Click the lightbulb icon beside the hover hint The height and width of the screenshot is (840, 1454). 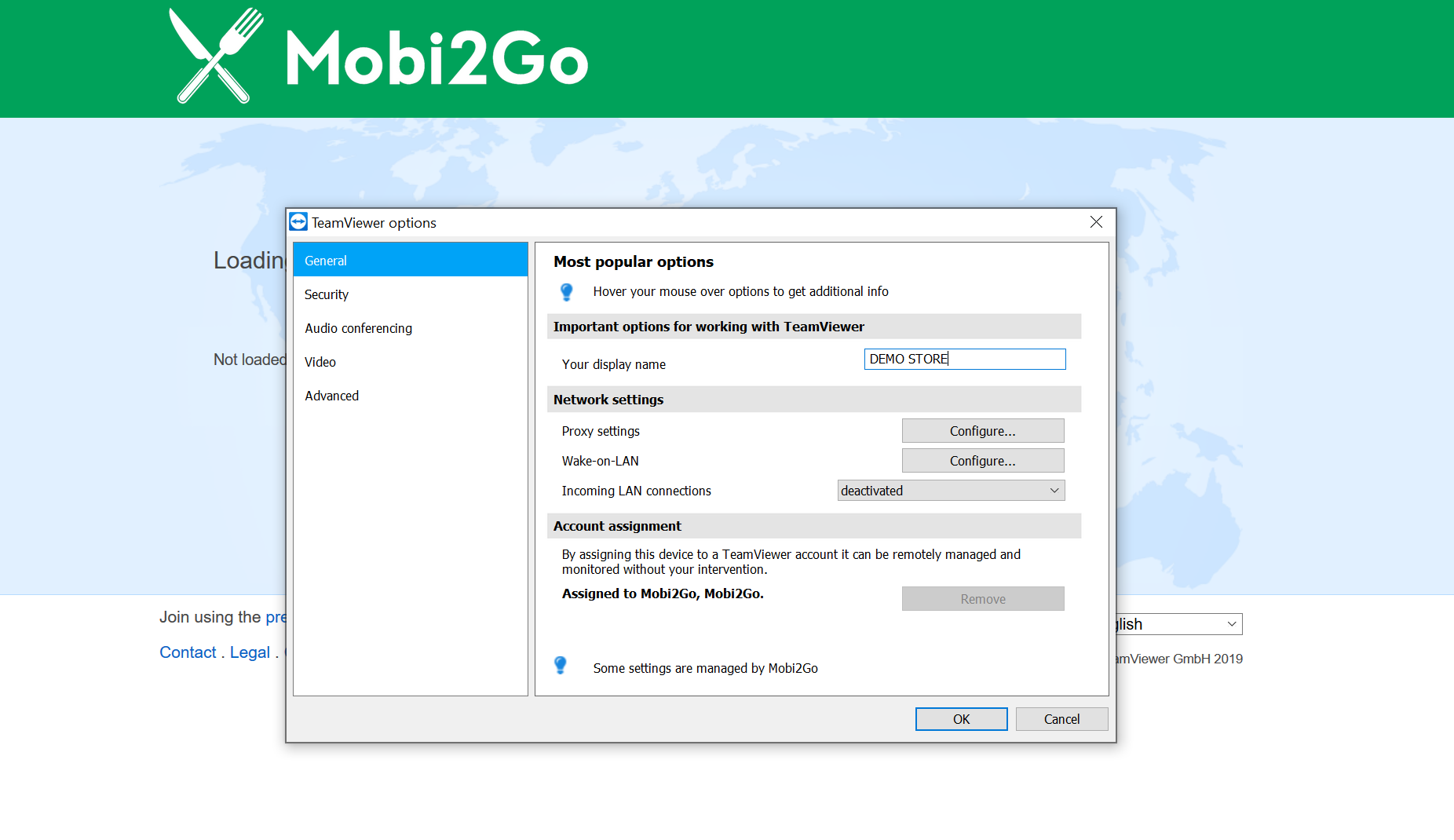click(x=566, y=292)
